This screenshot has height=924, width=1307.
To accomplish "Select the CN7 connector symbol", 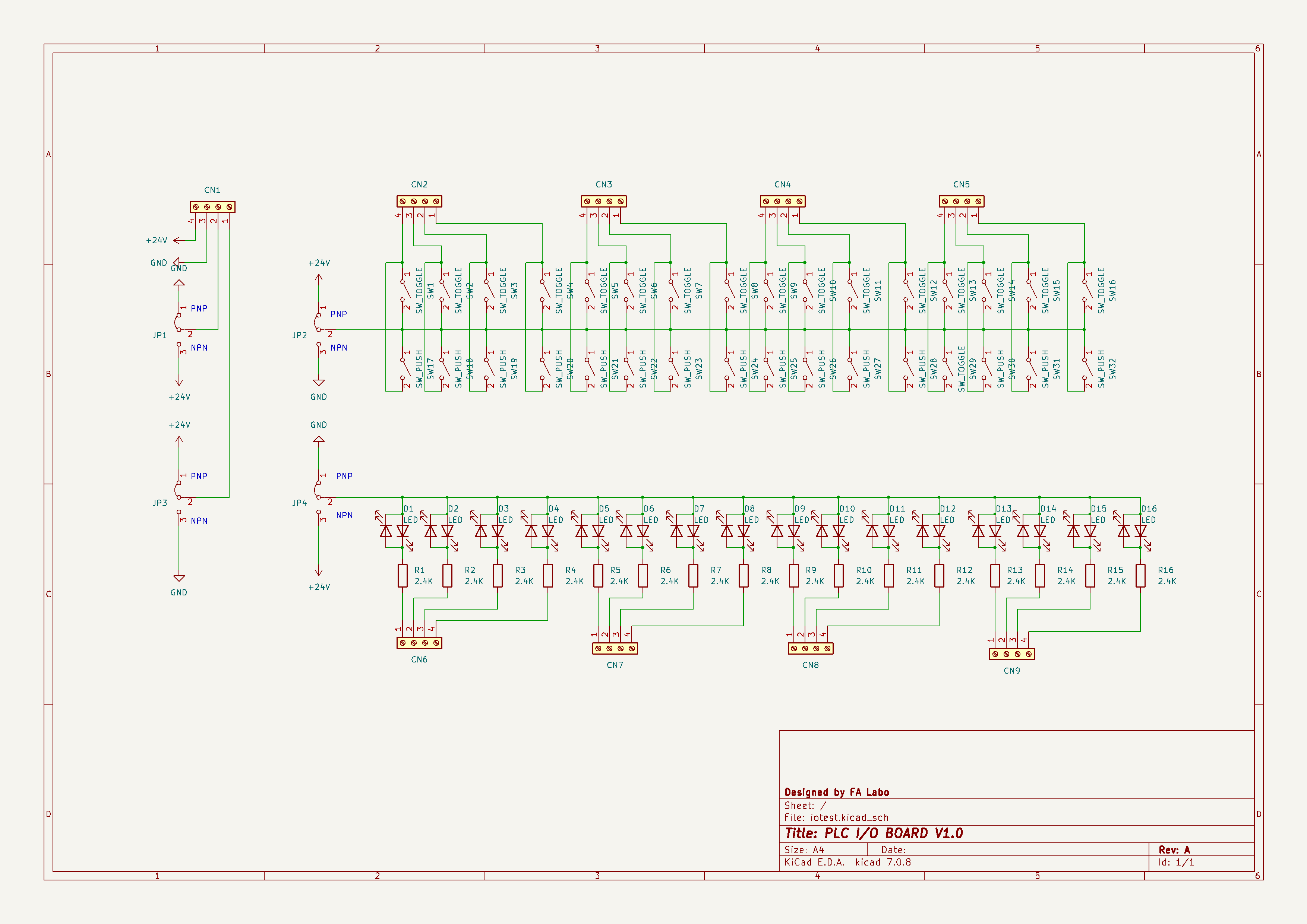I will 615,649.
